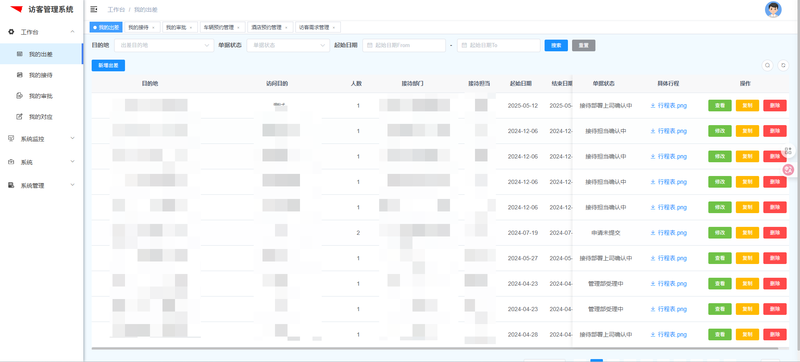Click the 起始日期To date field
The height and width of the screenshot is (362, 800).
[x=498, y=45]
